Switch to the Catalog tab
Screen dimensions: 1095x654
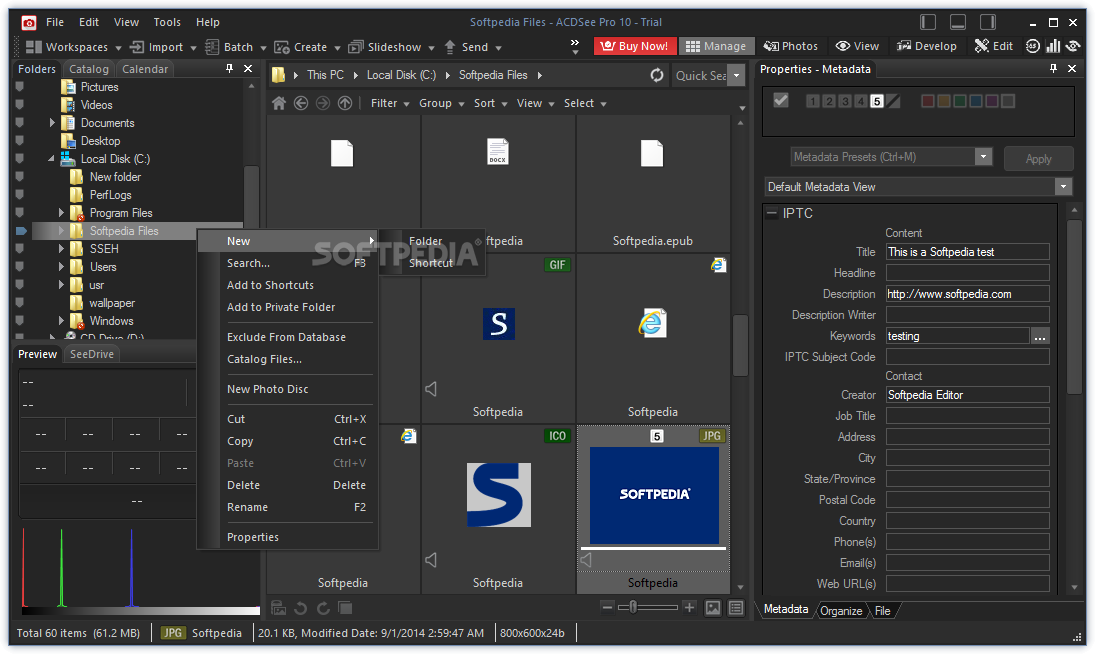(89, 69)
